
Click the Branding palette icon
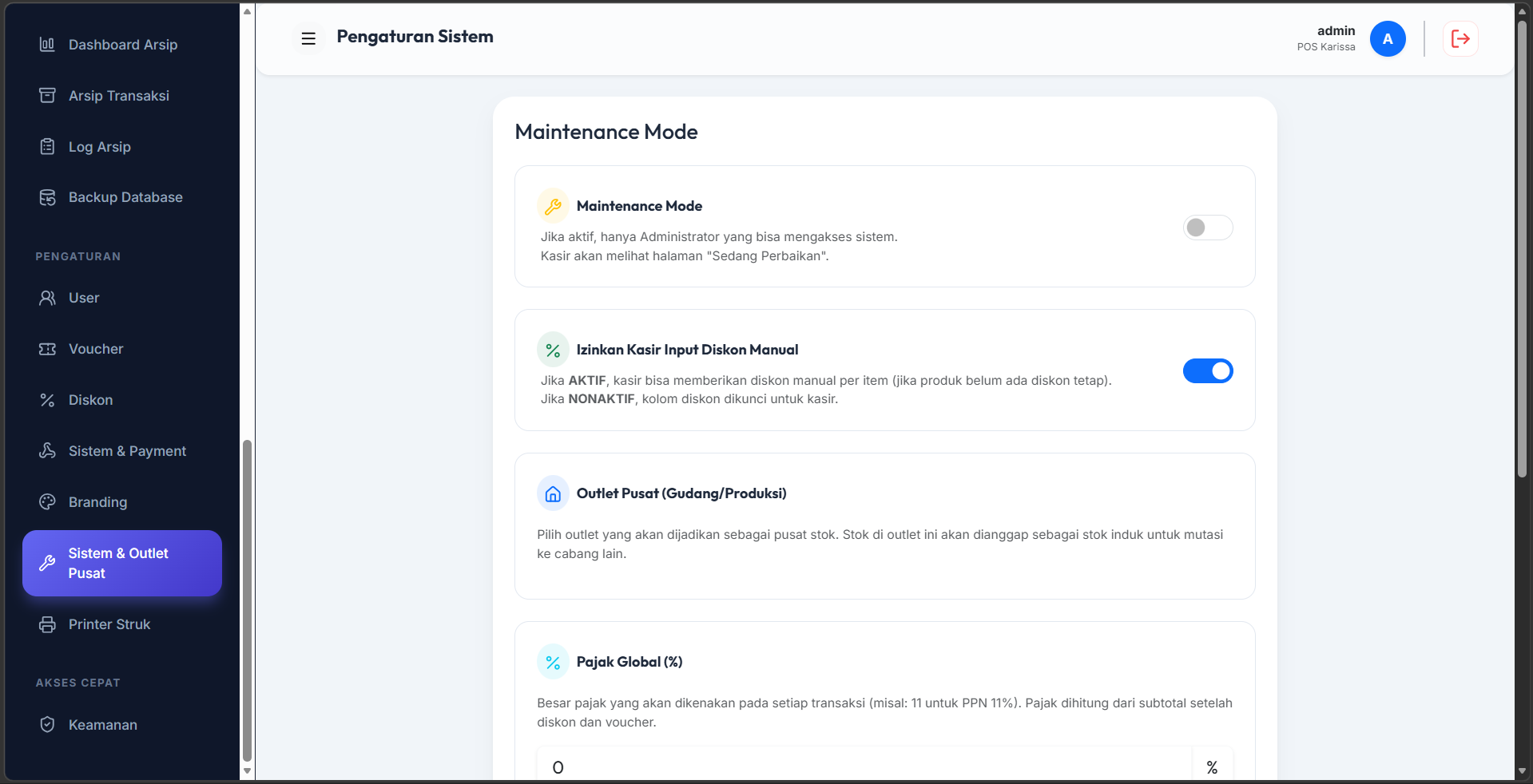click(47, 502)
